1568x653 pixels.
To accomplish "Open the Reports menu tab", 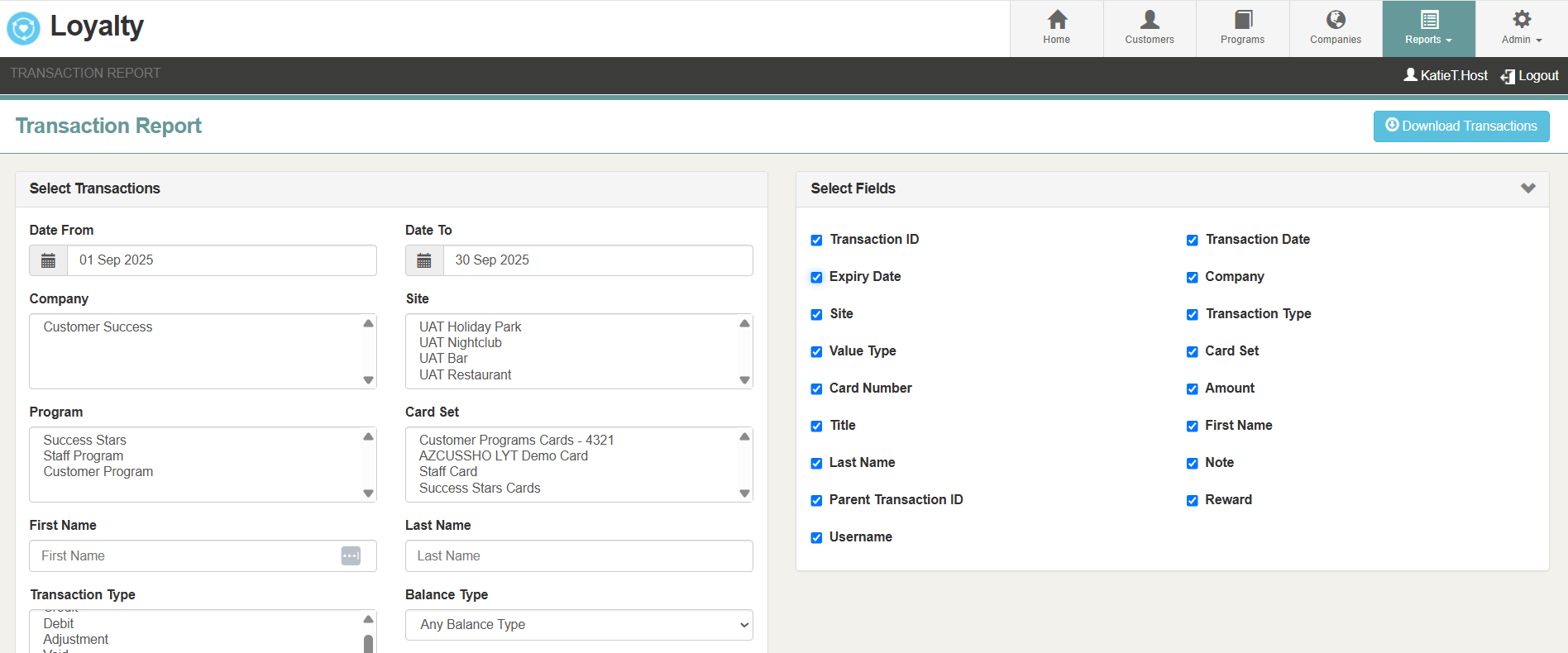I will (x=1428, y=28).
